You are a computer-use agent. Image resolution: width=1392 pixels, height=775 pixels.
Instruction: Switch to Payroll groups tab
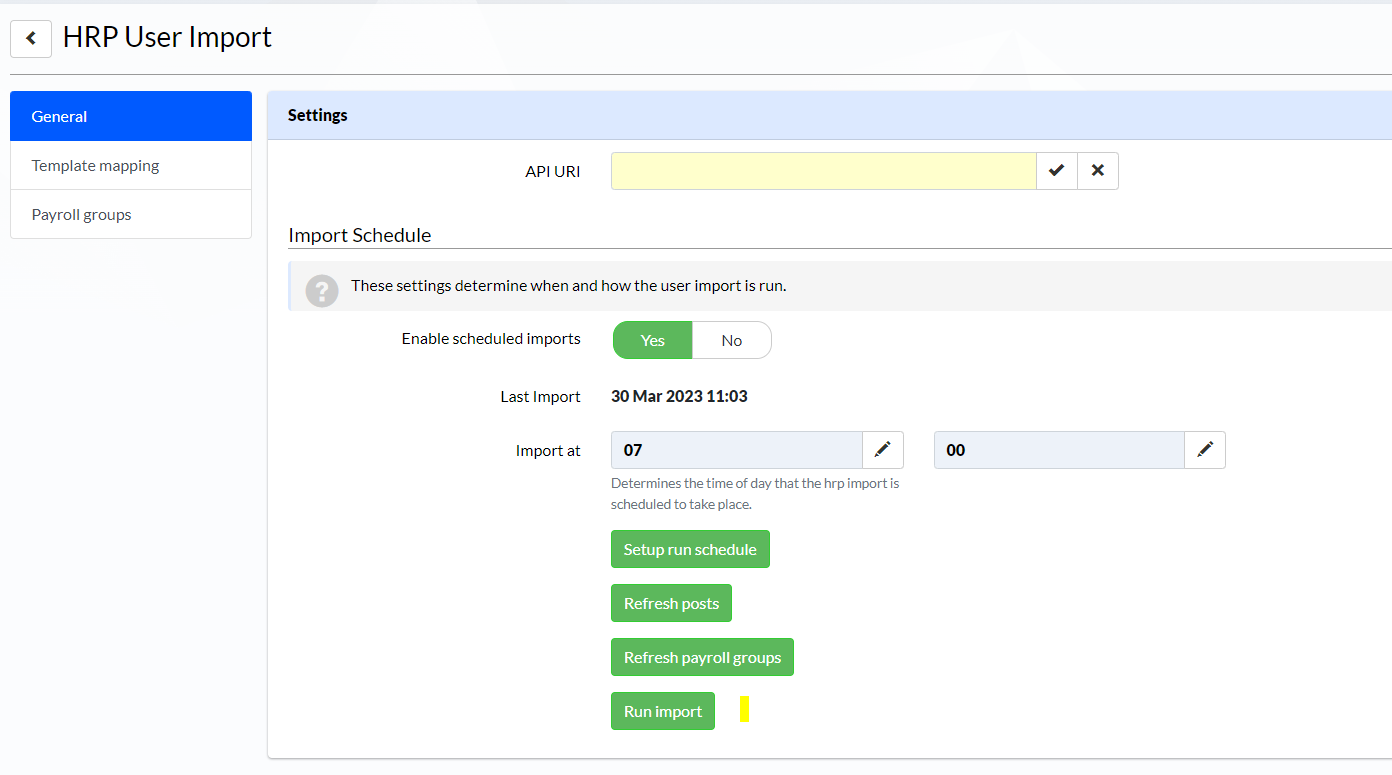coord(131,214)
